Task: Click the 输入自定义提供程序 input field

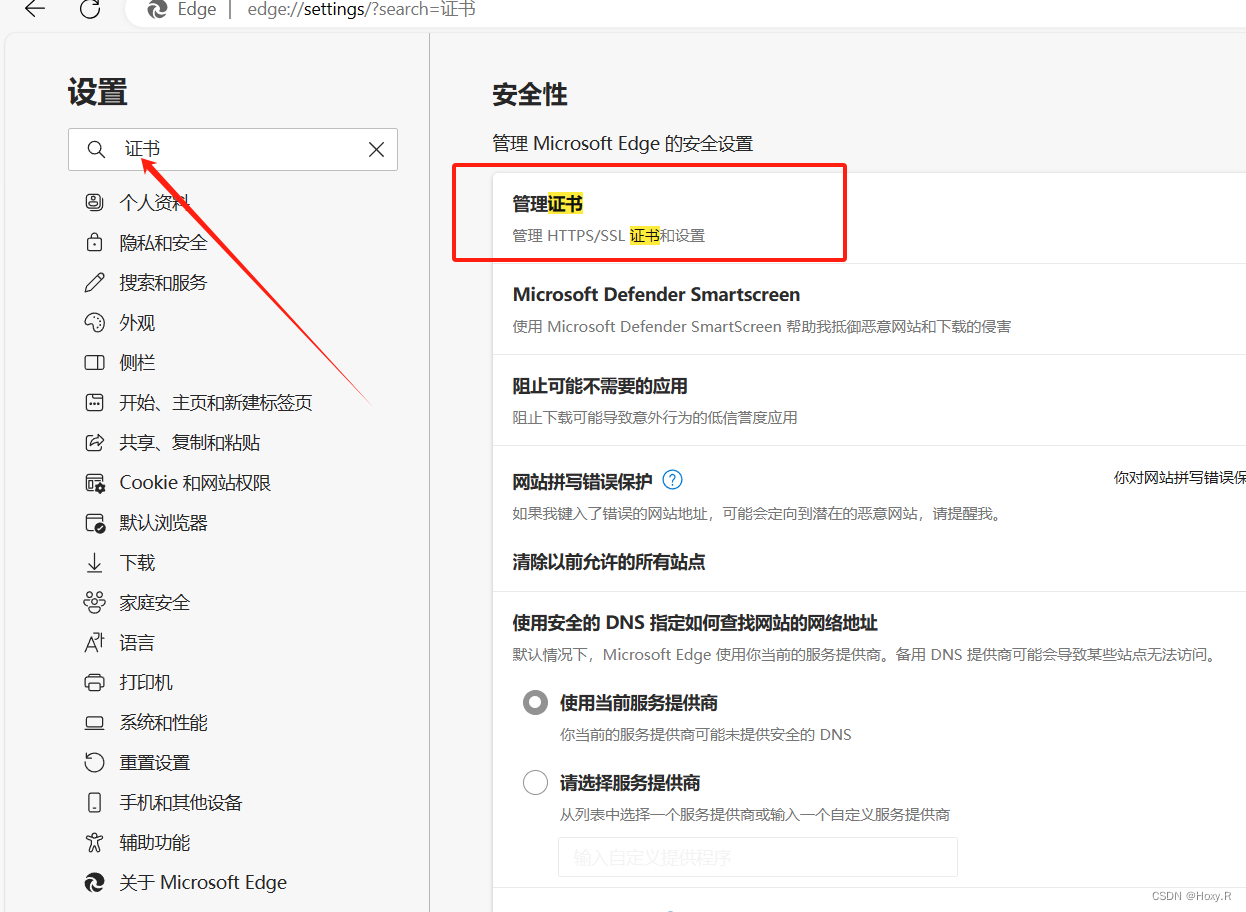Action: 758,857
